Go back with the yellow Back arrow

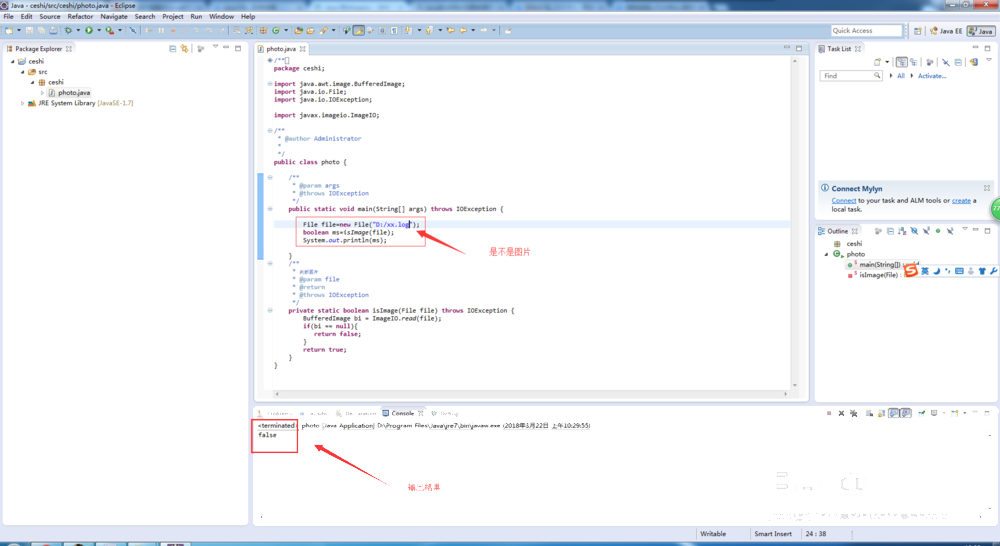pyautogui.click(x=463, y=30)
